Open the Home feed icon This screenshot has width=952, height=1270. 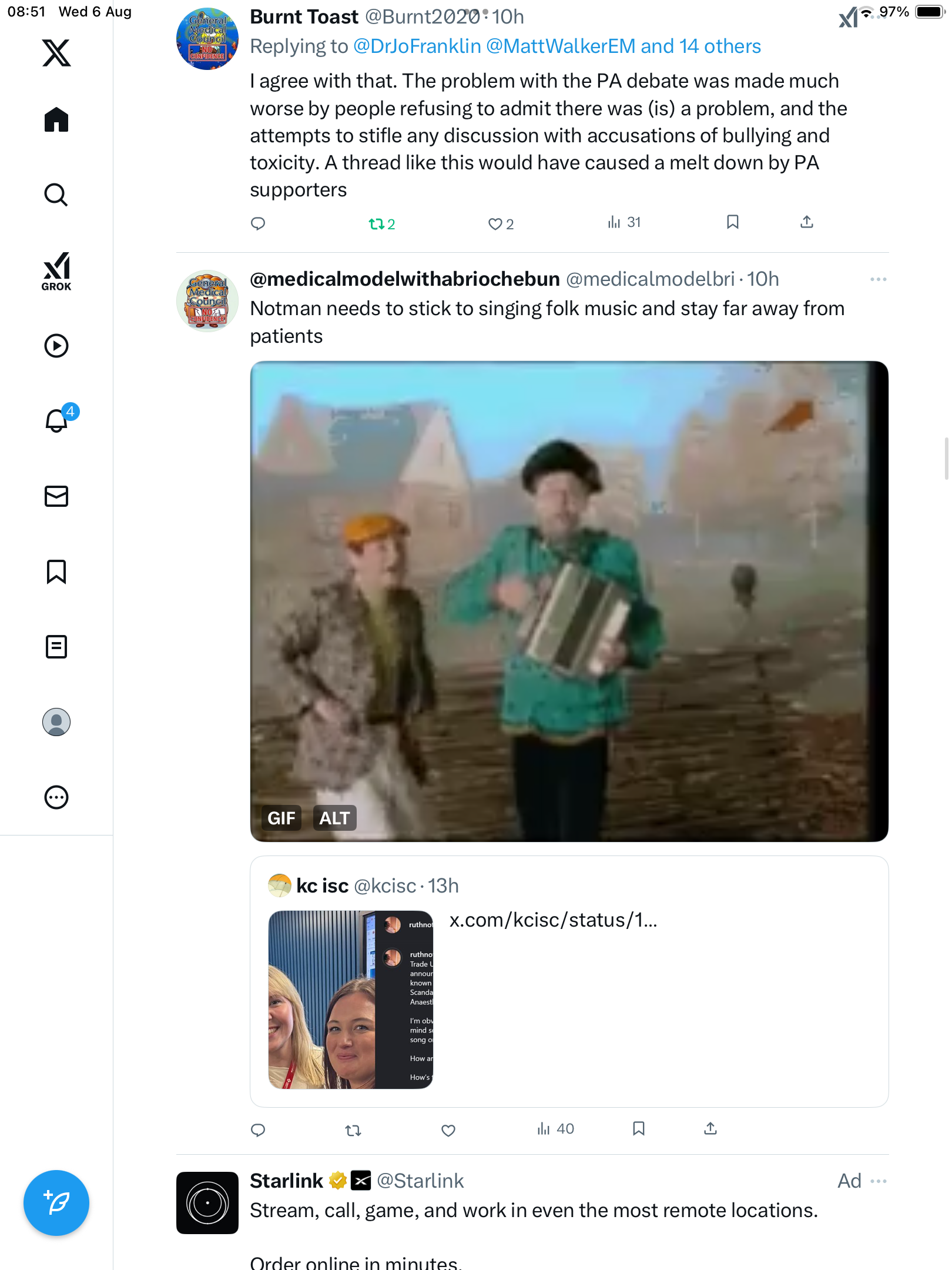(x=56, y=120)
